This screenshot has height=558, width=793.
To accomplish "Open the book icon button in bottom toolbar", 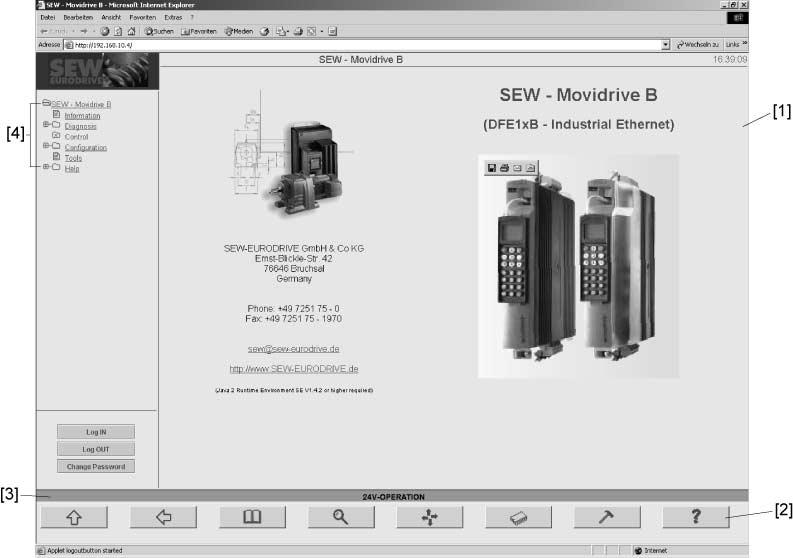I will click(252, 517).
